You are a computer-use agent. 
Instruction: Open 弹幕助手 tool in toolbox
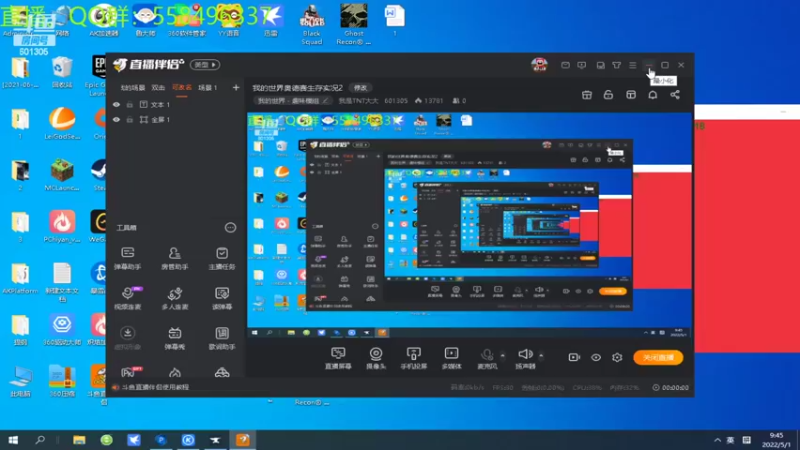[x=128, y=258]
